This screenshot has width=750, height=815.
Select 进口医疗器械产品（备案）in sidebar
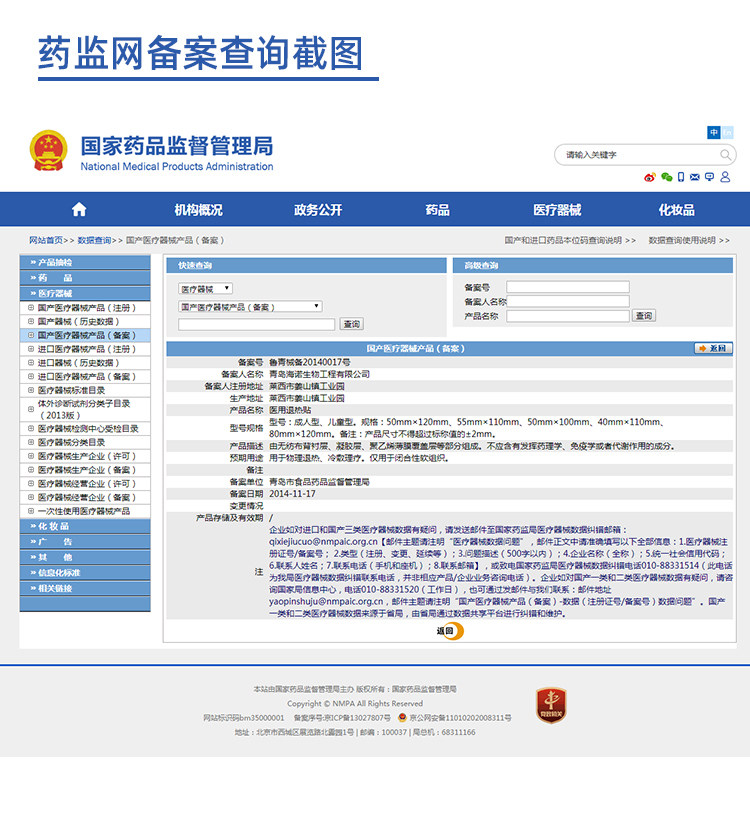85,376
